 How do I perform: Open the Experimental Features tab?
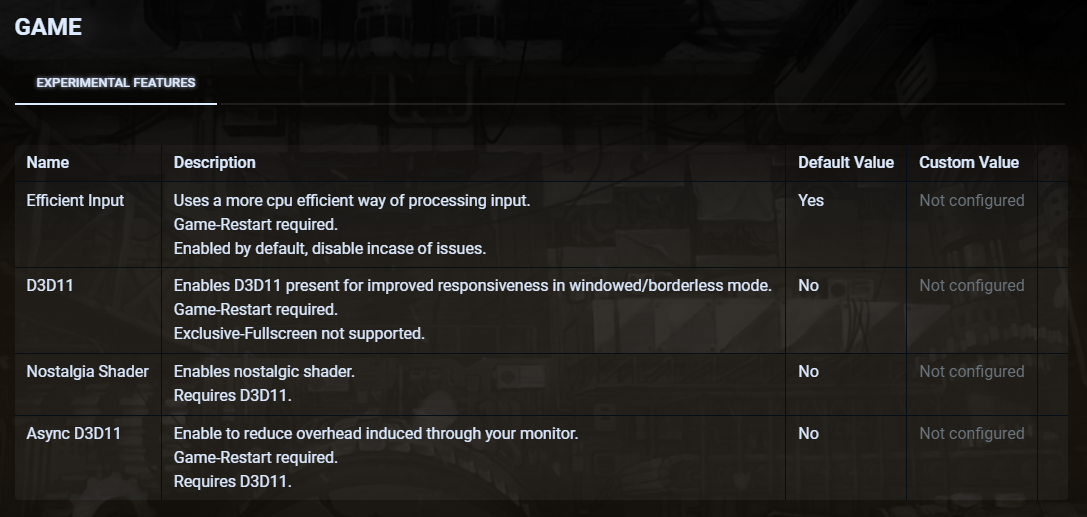tap(115, 83)
